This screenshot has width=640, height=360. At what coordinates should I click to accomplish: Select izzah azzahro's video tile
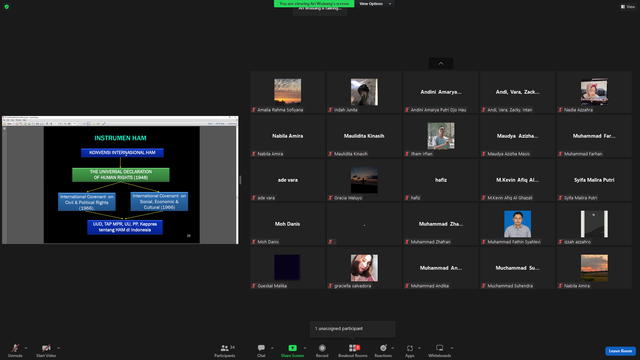(x=594, y=224)
